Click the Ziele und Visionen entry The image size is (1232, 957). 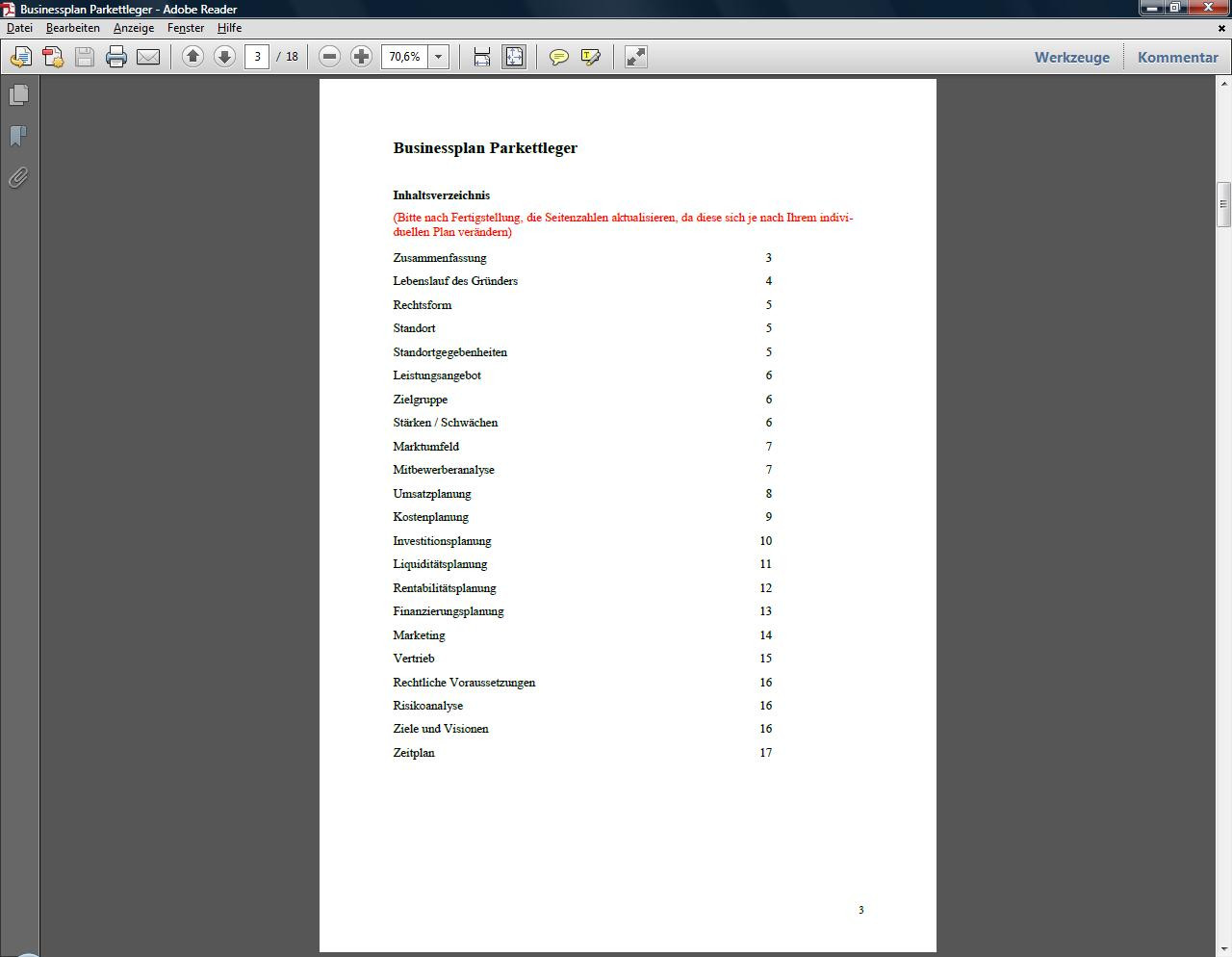(441, 729)
